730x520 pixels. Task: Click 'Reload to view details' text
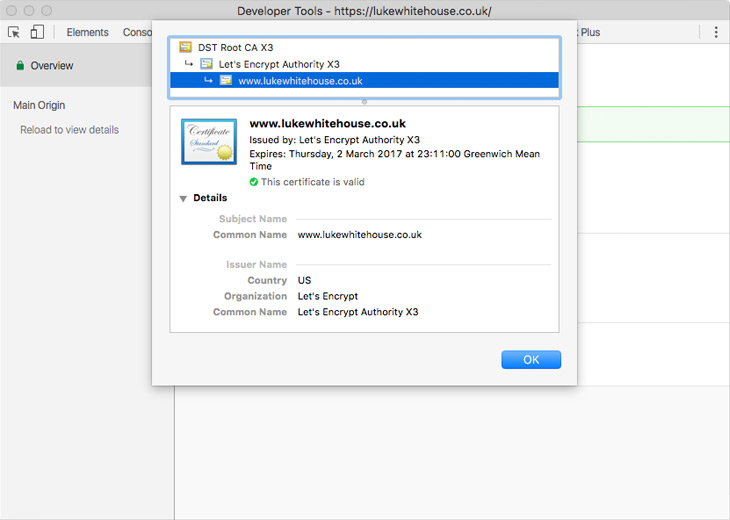(69, 130)
